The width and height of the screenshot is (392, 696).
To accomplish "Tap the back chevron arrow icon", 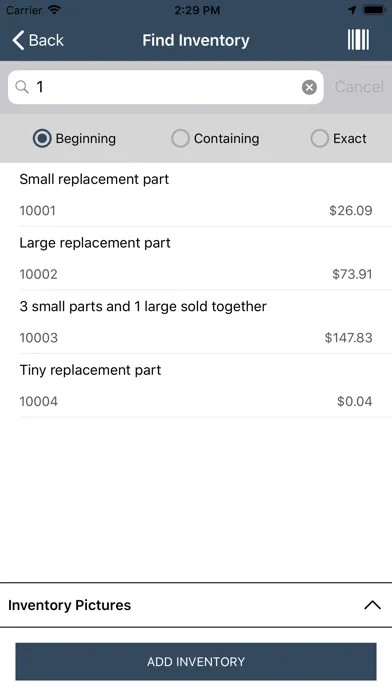I will pos(18,40).
